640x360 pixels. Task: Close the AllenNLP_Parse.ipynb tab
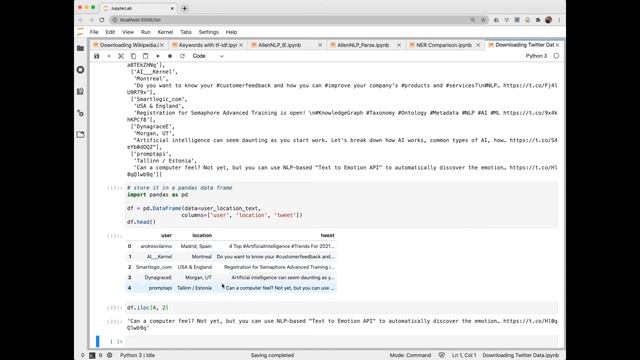(x=399, y=45)
